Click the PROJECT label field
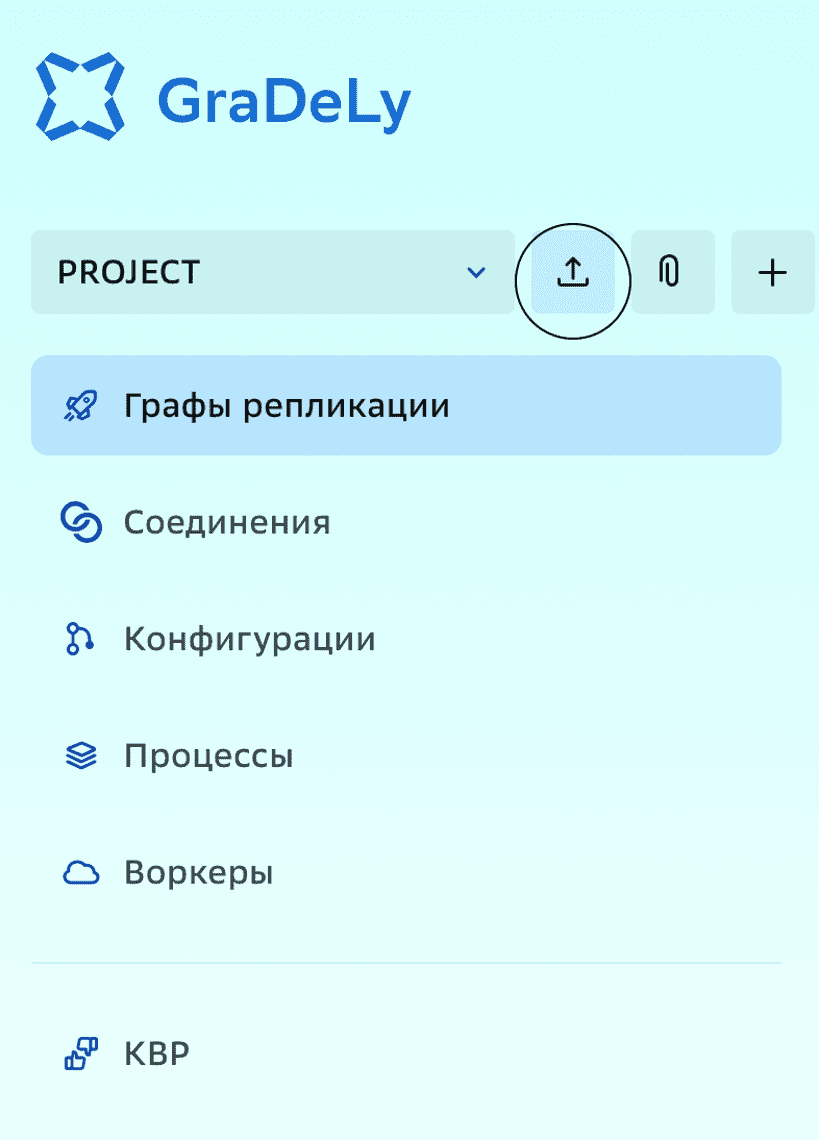Image resolution: width=820 pixels, height=1141 pixels. [x=127, y=271]
